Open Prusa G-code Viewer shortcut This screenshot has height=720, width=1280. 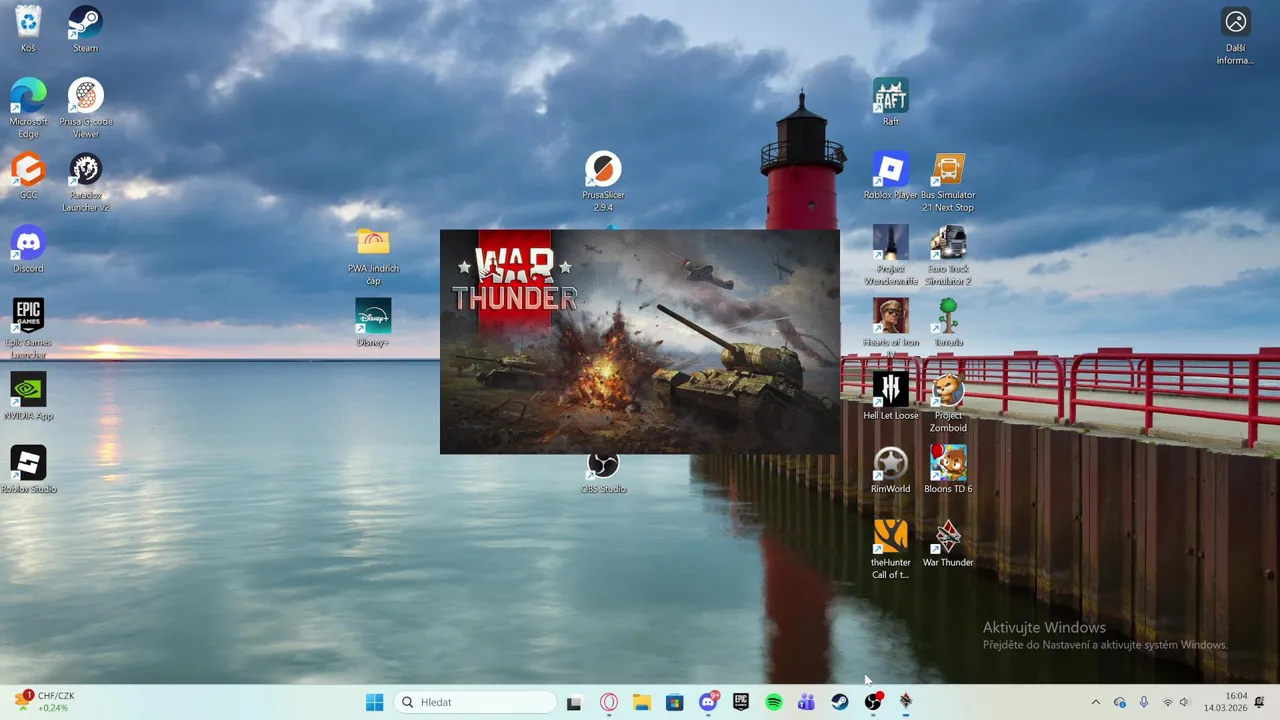(85, 108)
